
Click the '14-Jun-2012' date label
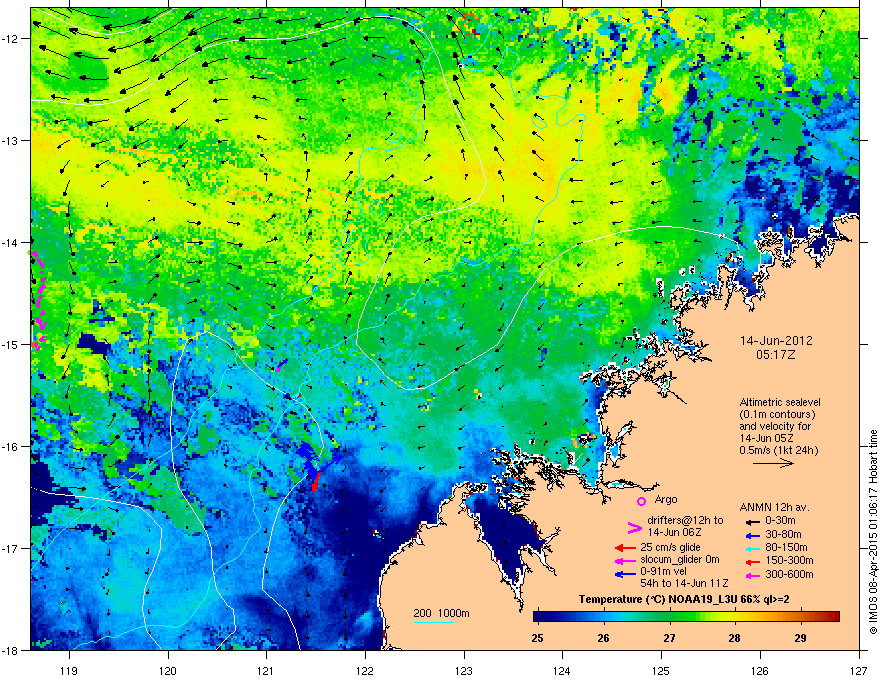pyautogui.click(x=776, y=341)
